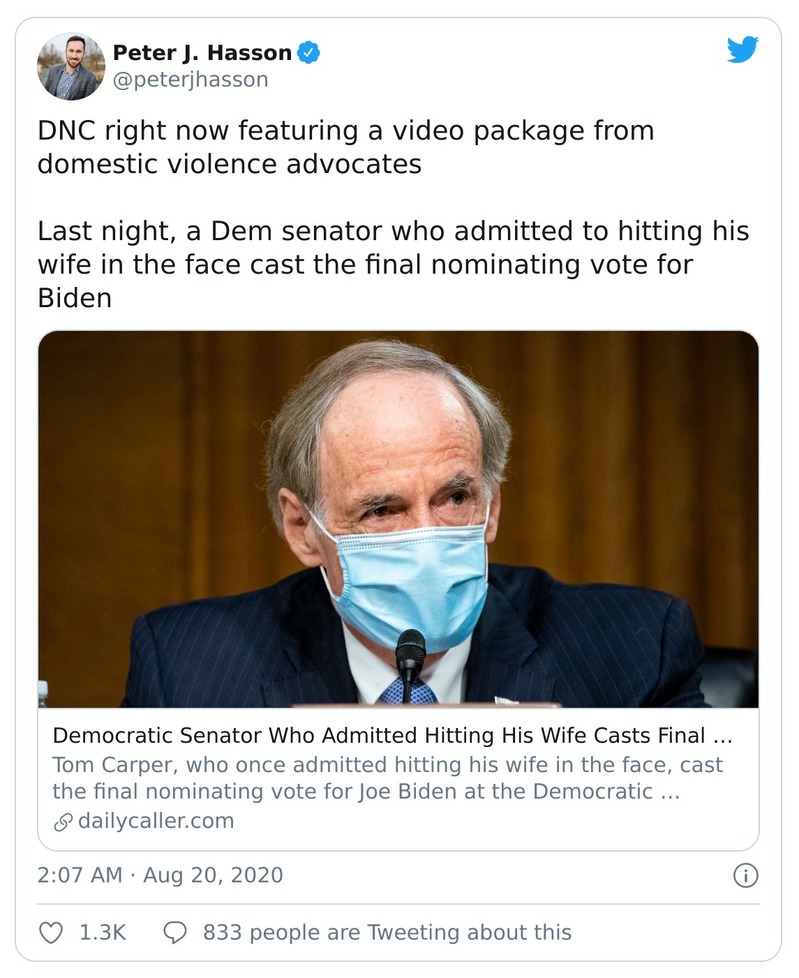Click the word "Biden" ending the tweet
The width and height of the screenshot is (799, 978).
(75, 298)
